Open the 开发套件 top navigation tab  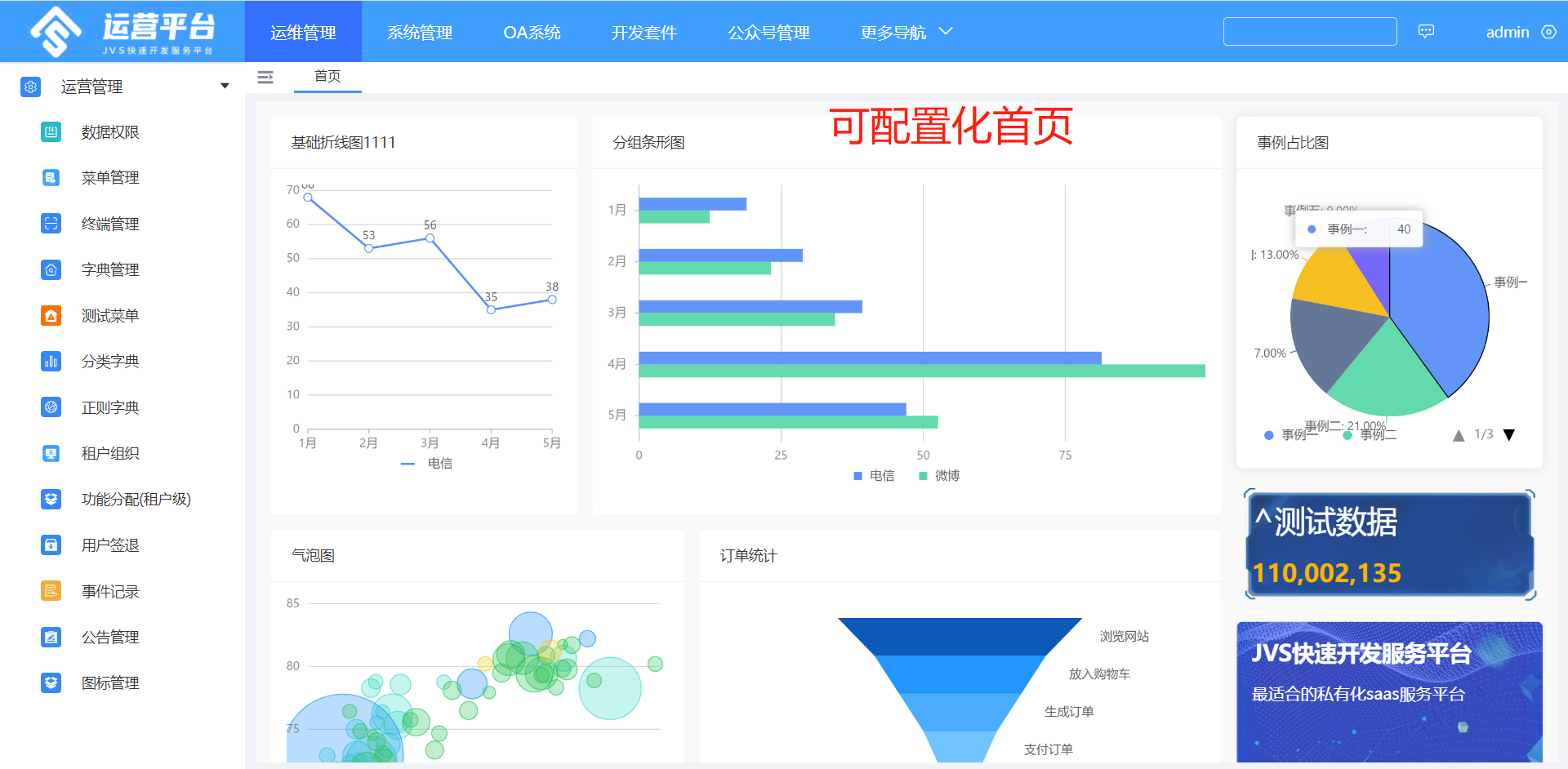pyautogui.click(x=644, y=32)
